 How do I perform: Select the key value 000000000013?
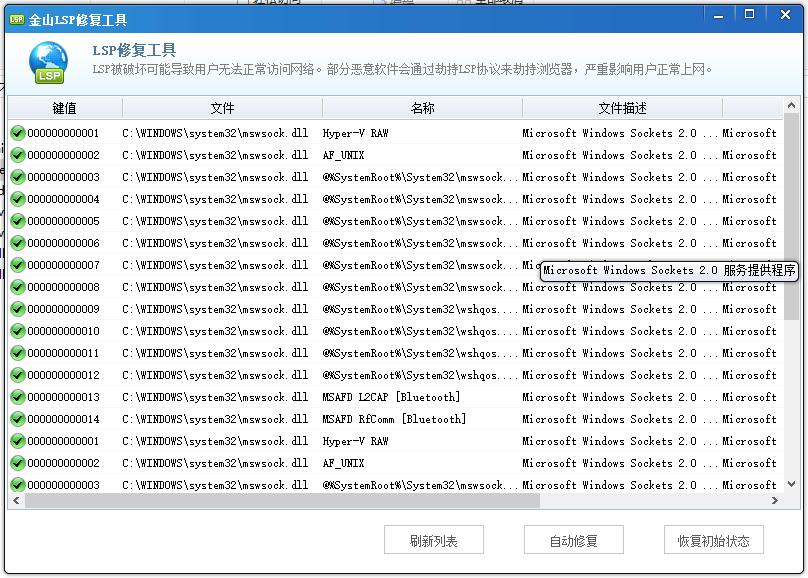click(63, 397)
